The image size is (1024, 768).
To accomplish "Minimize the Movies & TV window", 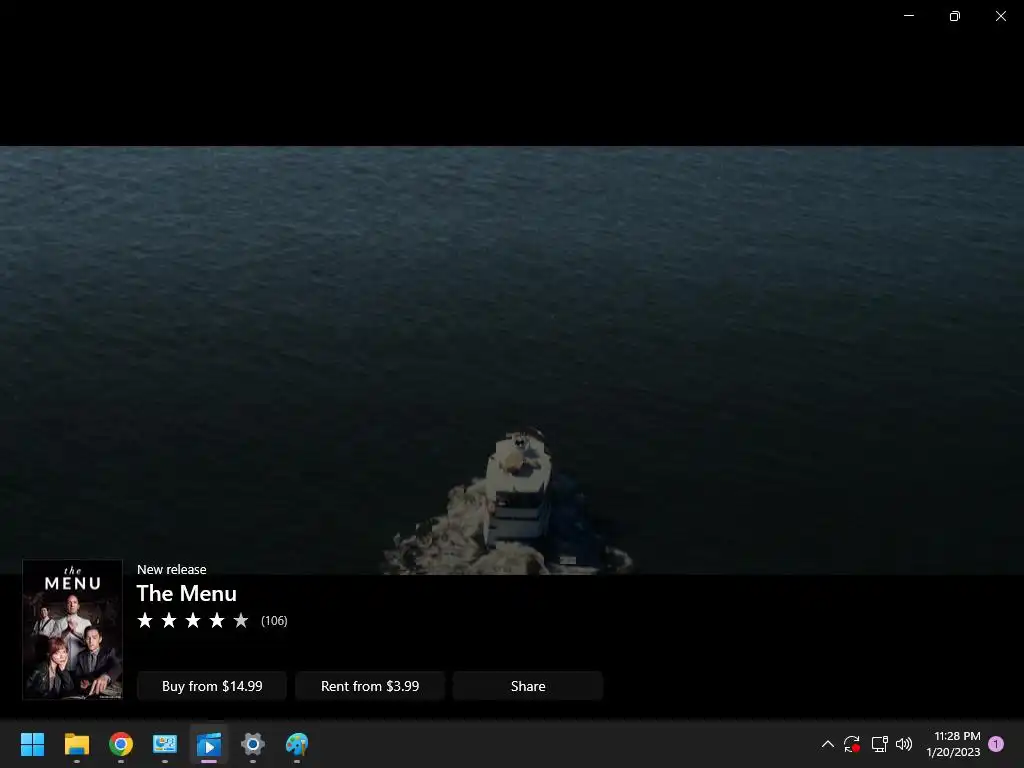I will click(909, 16).
